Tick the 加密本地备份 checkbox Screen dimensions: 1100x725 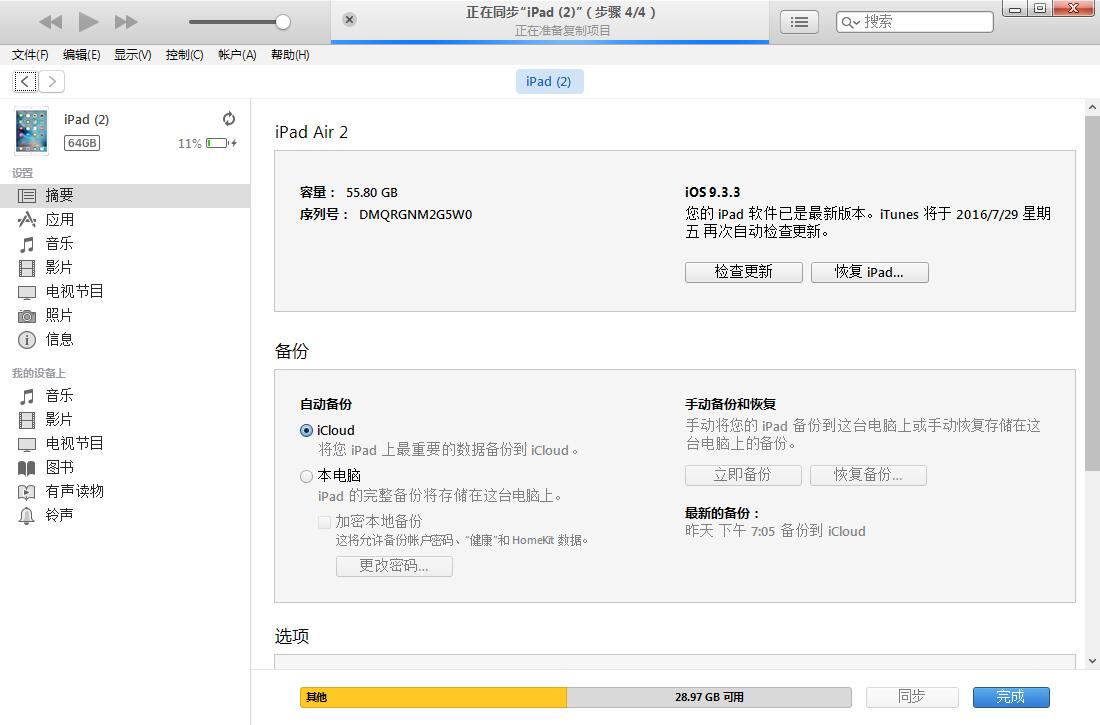click(324, 522)
